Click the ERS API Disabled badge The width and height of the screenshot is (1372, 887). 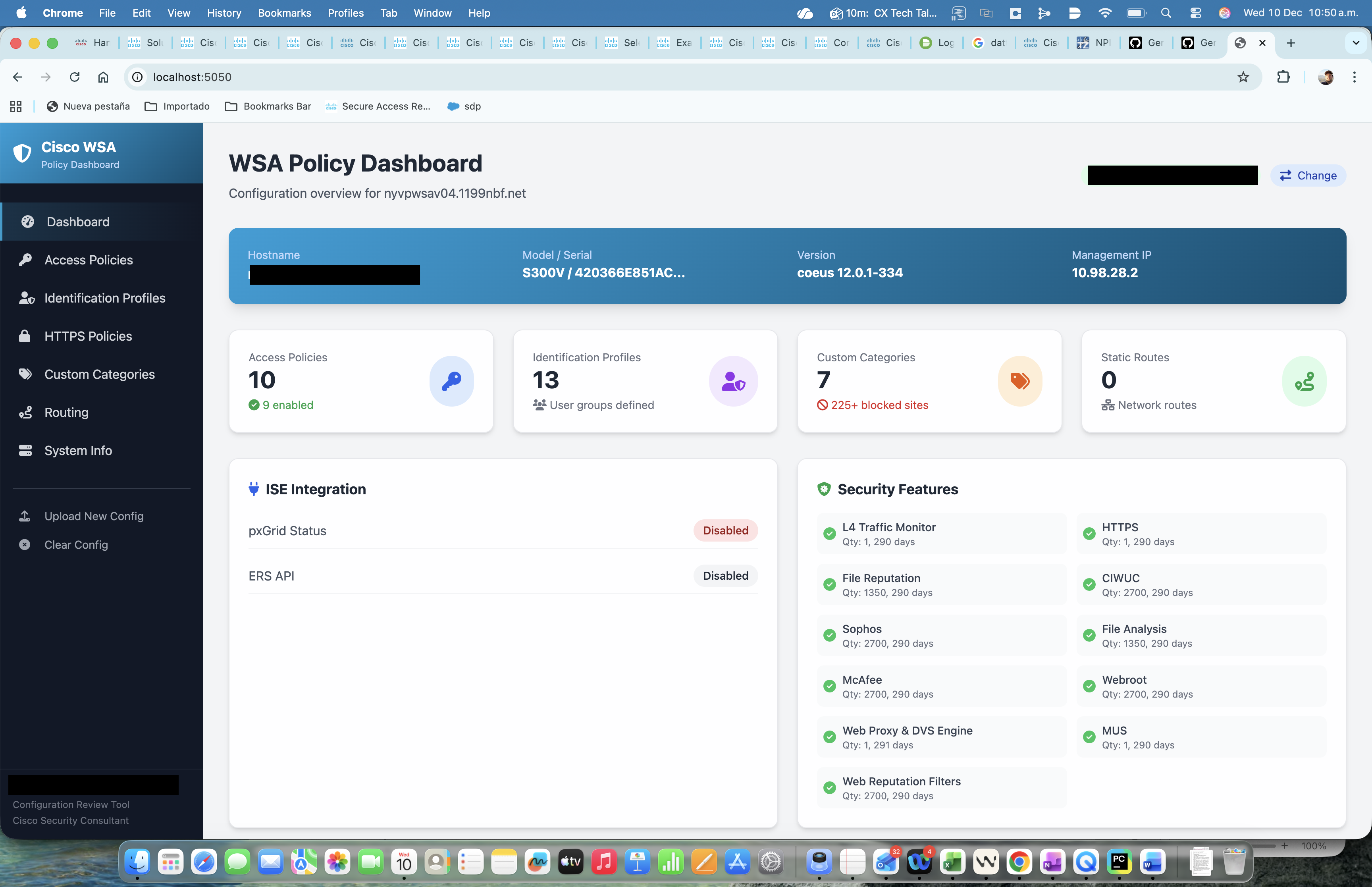725,576
